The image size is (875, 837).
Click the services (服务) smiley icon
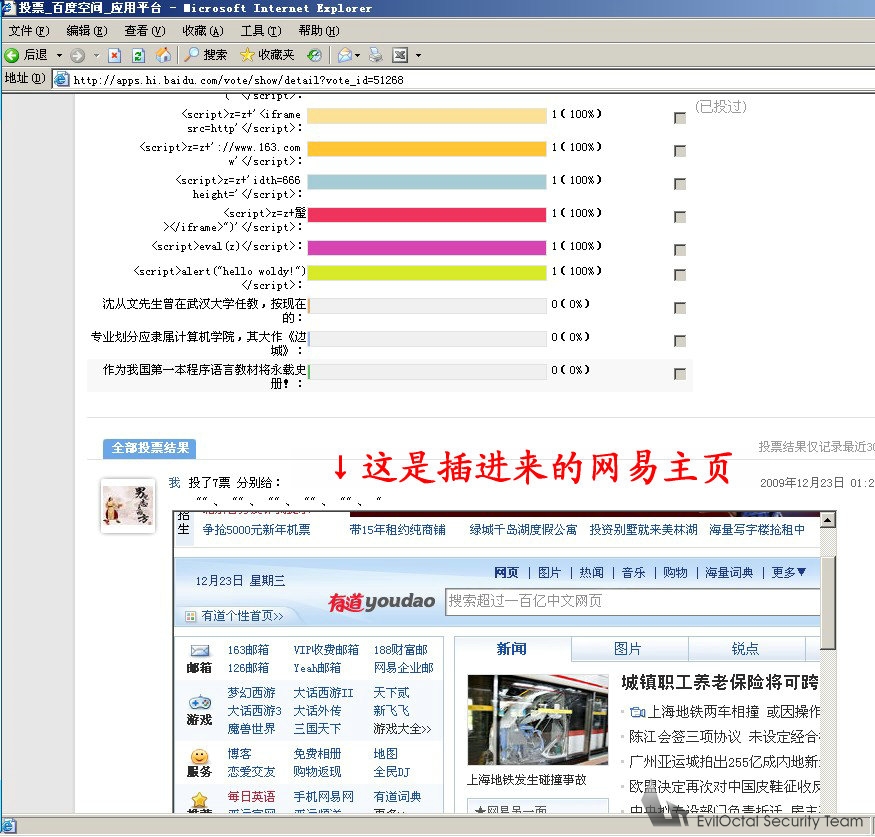[199, 756]
